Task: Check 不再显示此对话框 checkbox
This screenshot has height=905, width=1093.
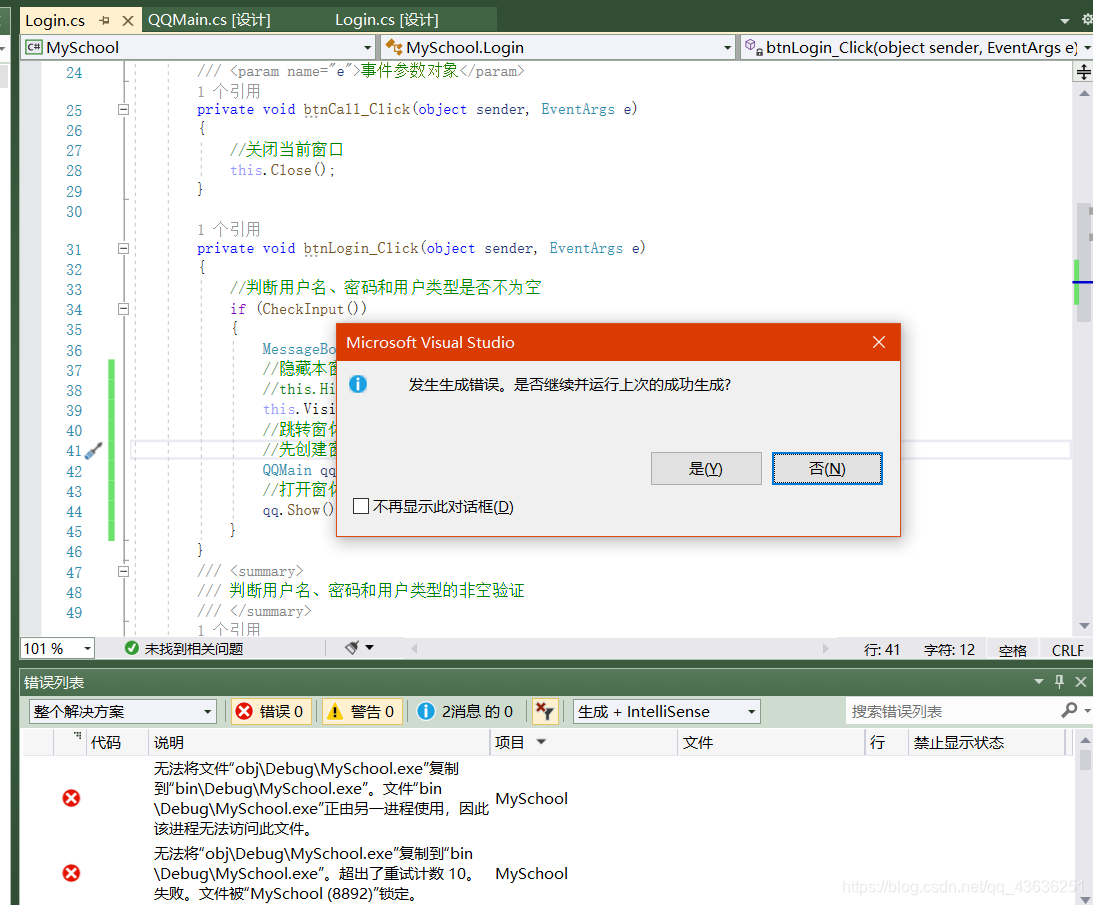Action: [361, 506]
